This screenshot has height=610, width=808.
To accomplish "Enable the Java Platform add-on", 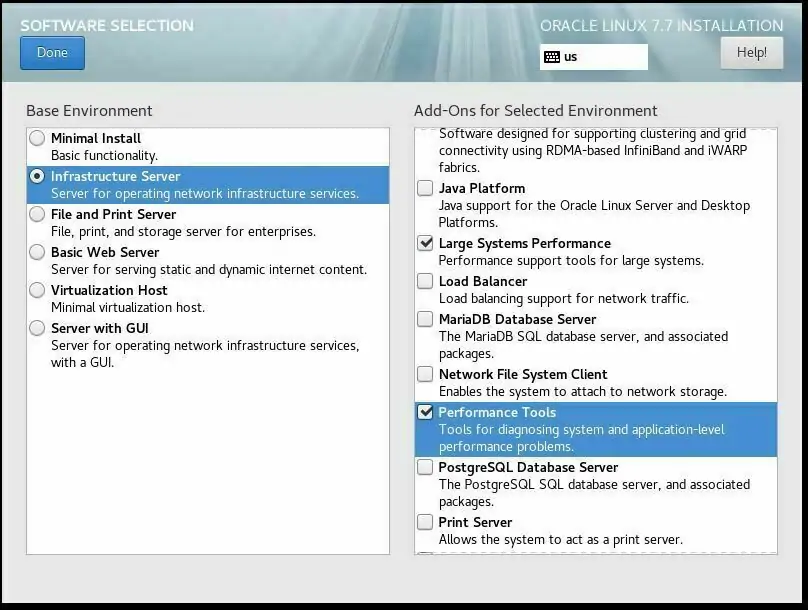I will 426,188.
